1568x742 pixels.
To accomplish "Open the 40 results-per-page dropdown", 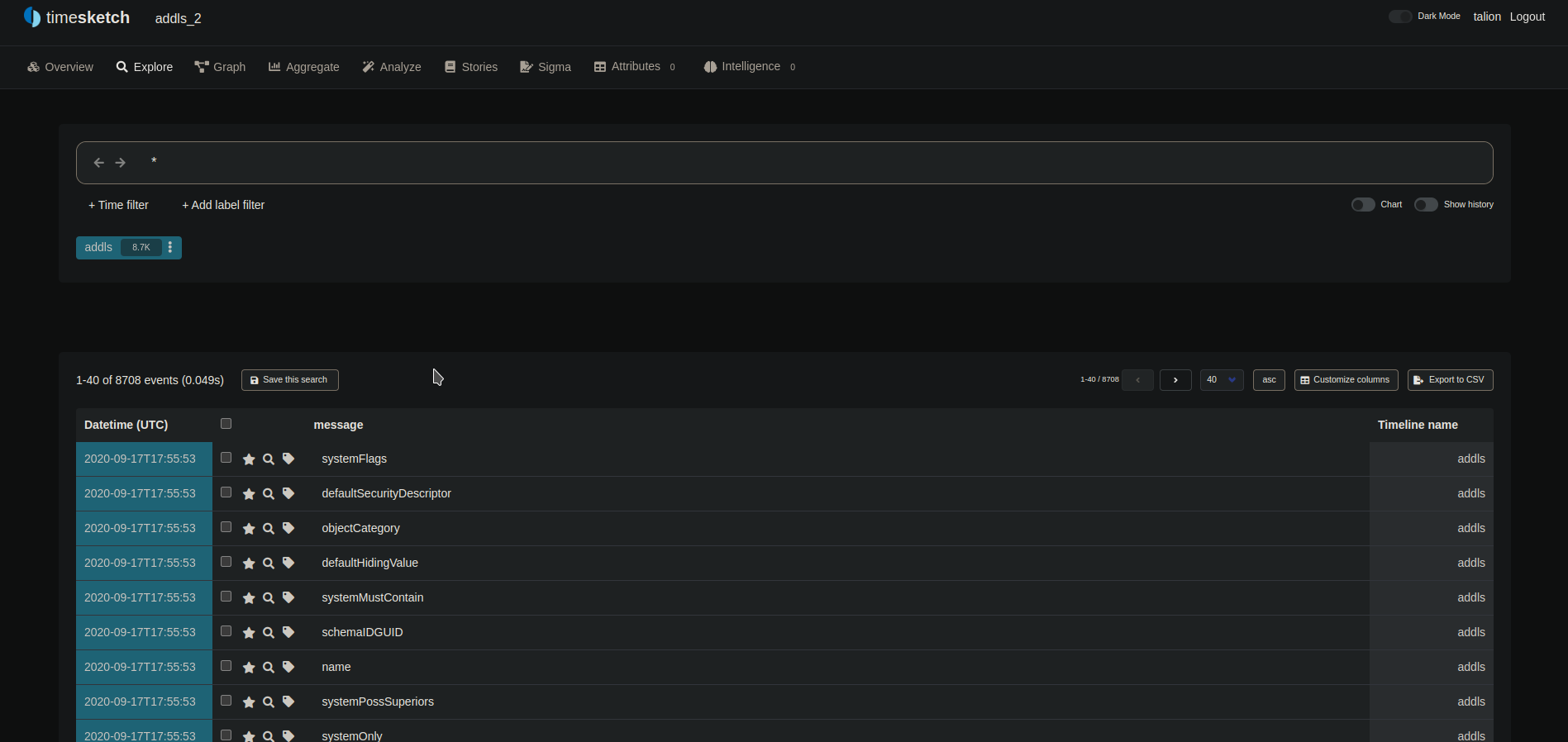I will click(x=1221, y=380).
